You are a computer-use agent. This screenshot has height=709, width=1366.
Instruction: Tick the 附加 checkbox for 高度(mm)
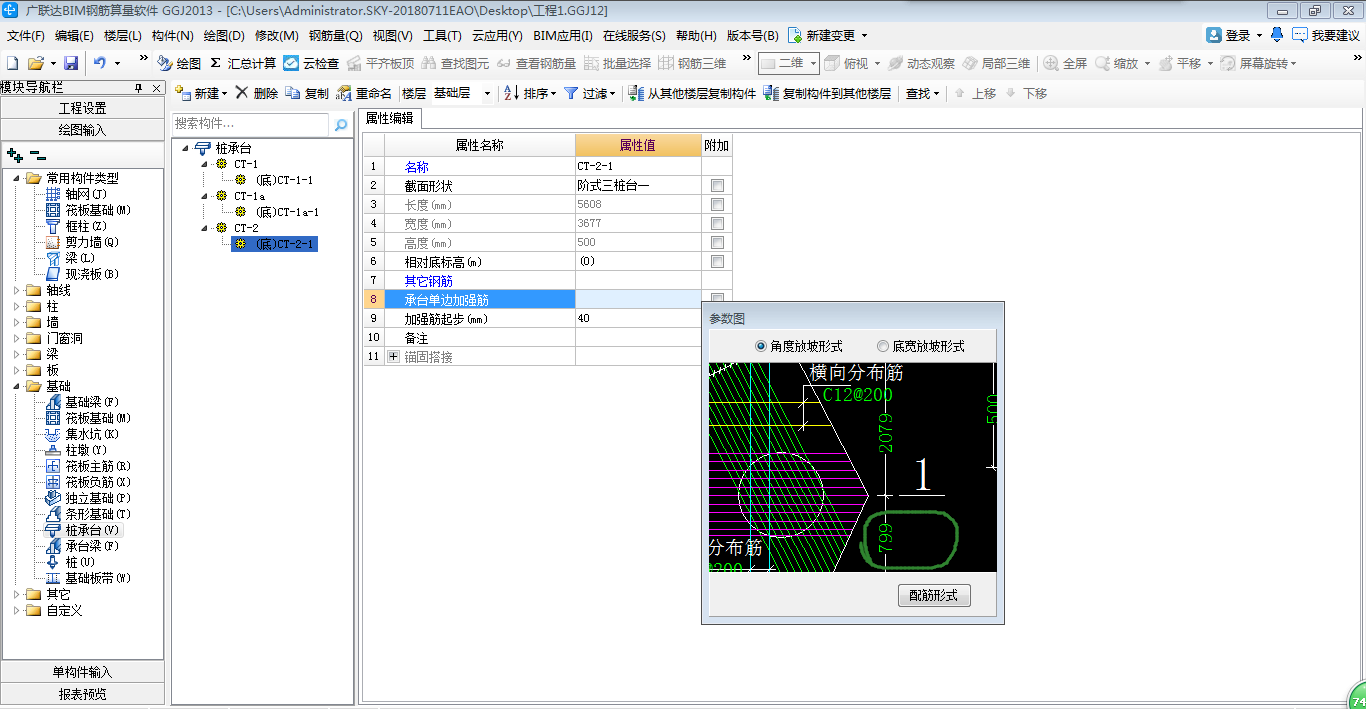tap(717, 243)
